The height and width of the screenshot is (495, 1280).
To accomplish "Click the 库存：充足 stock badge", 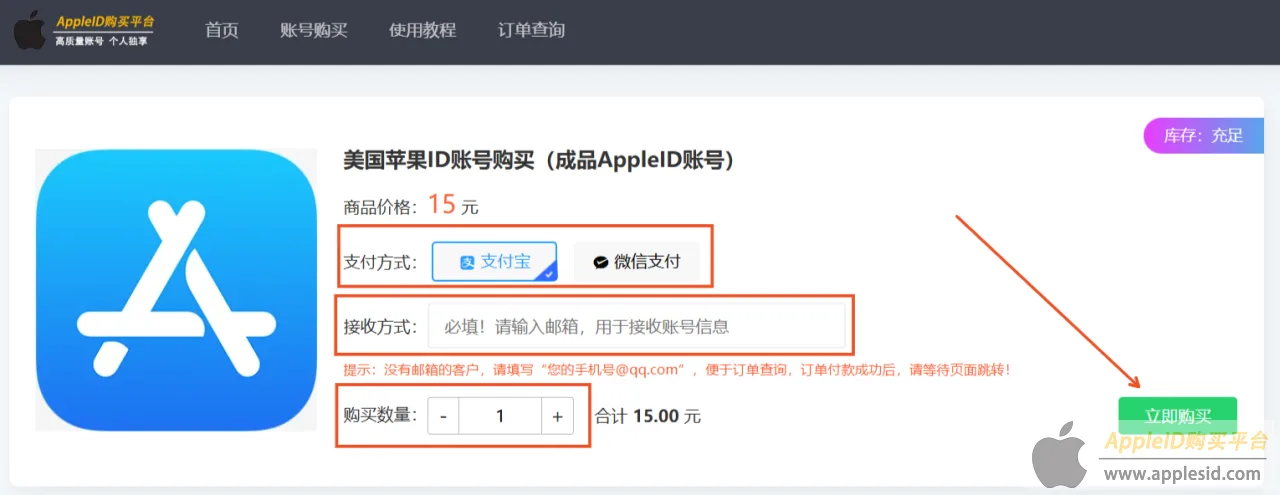I will coord(1203,136).
